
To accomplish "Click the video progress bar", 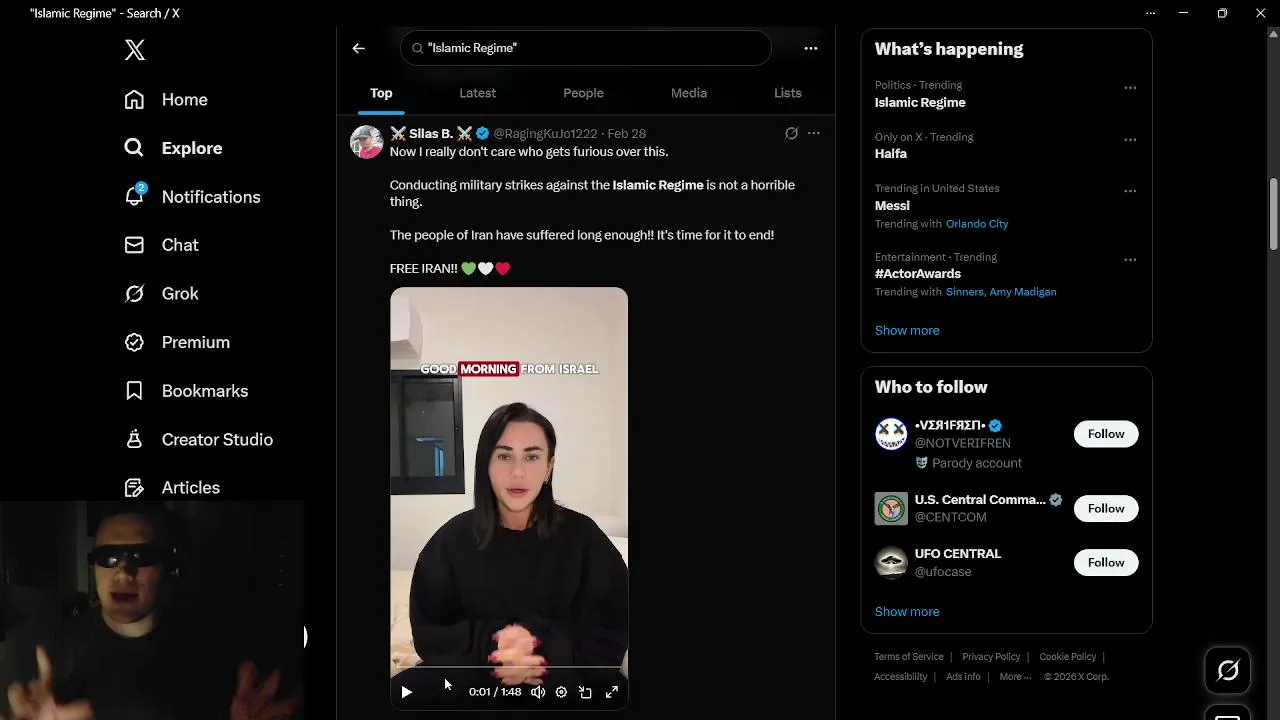I will coord(509,667).
